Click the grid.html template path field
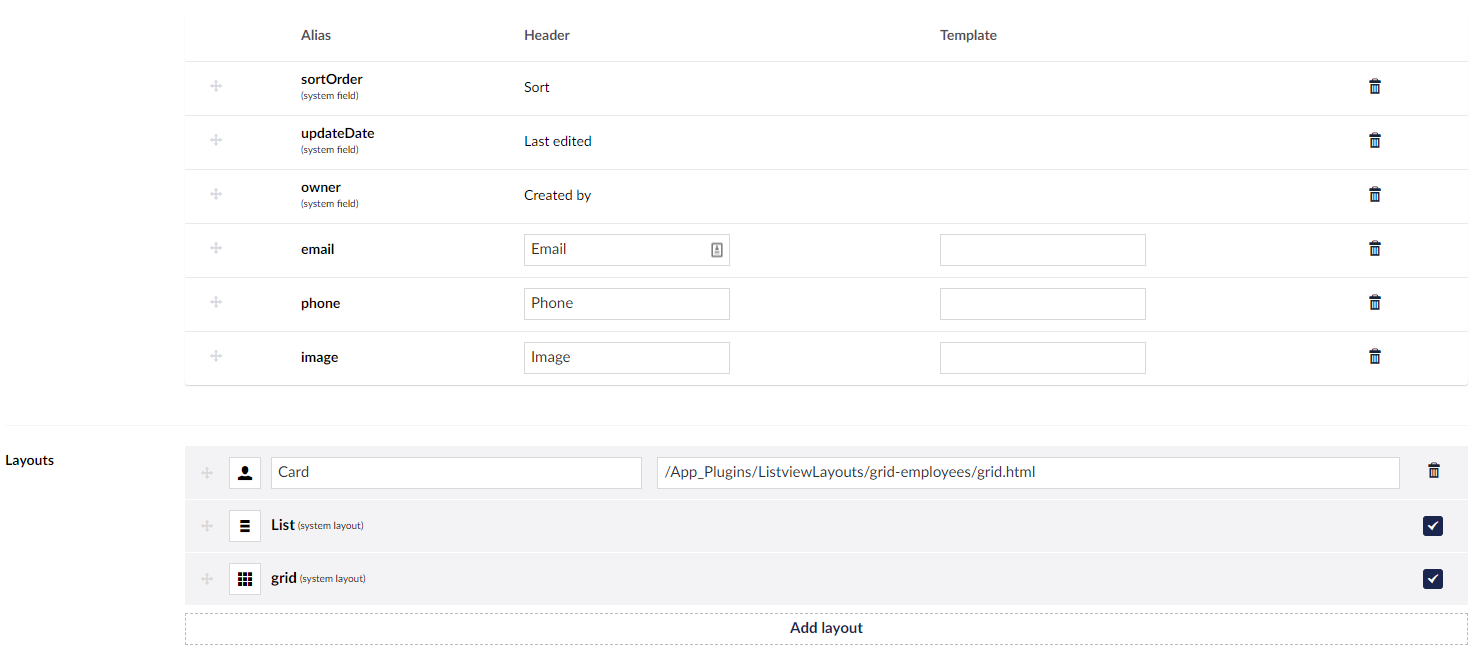The height and width of the screenshot is (656, 1478). tap(1028, 471)
